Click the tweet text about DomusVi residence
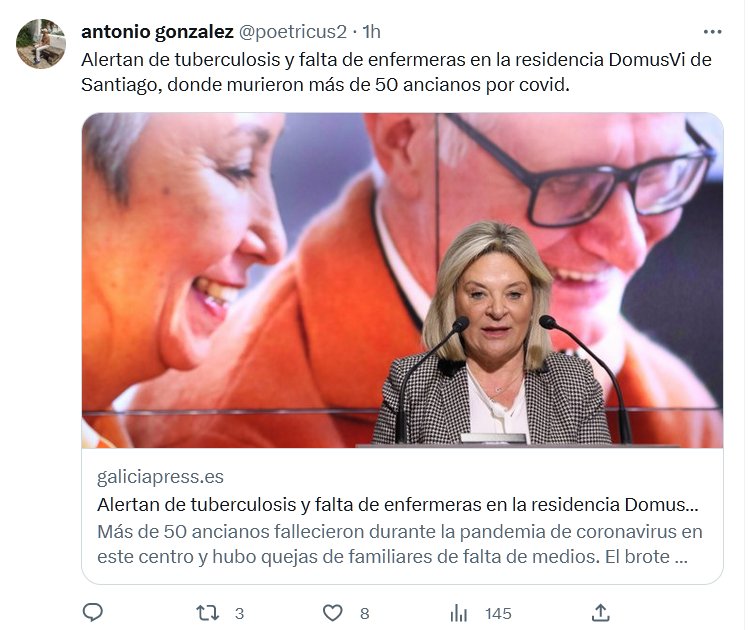This screenshot has height=630, width=750. click(397, 72)
